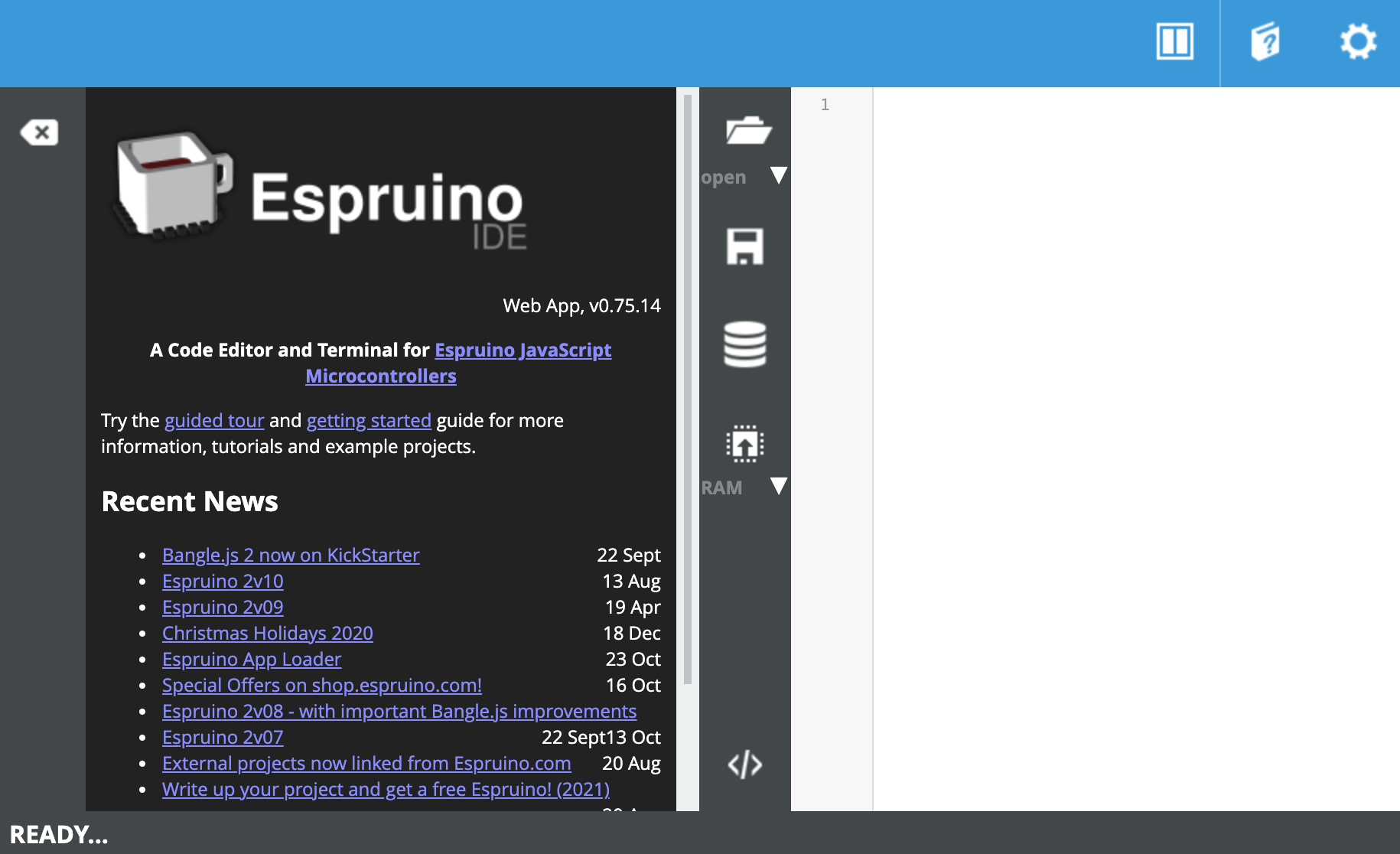Screen dimensions: 1400x854
Task: Toggle the split view layout icon
Action: tap(1174, 41)
